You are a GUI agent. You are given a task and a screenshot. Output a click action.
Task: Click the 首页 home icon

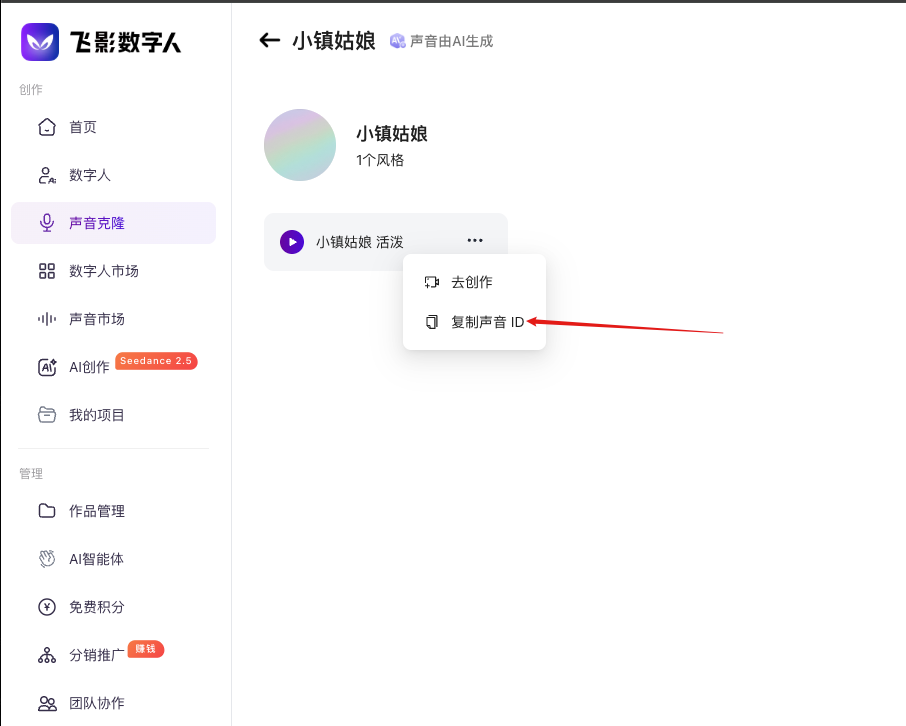(47, 127)
